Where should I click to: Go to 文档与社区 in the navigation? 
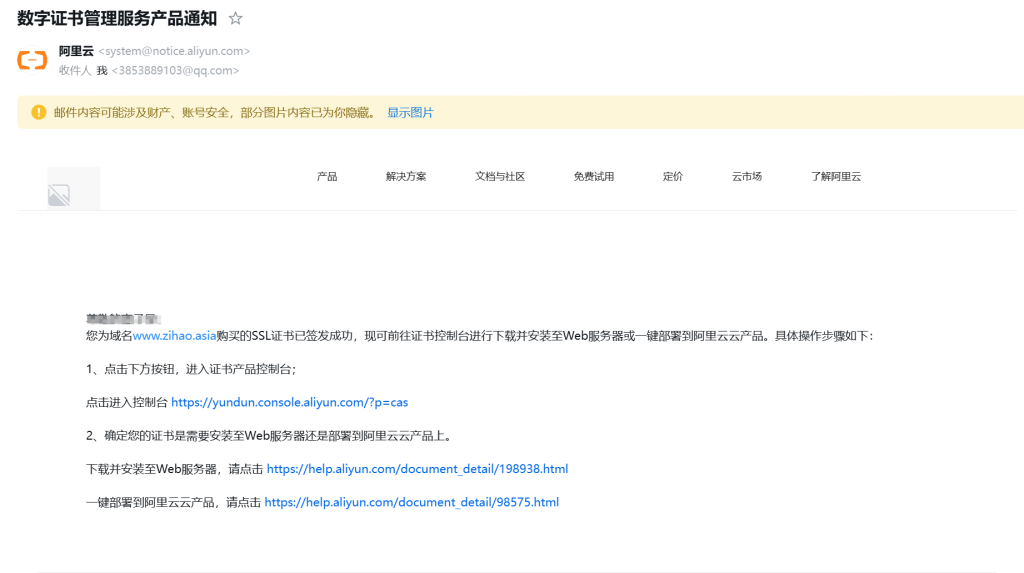(x=500, y=177)
